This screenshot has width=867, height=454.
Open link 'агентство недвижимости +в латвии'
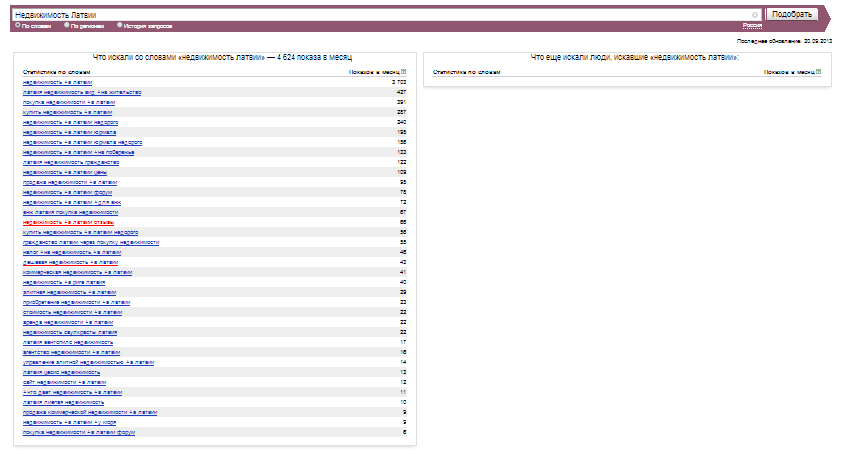coord(71,352)
